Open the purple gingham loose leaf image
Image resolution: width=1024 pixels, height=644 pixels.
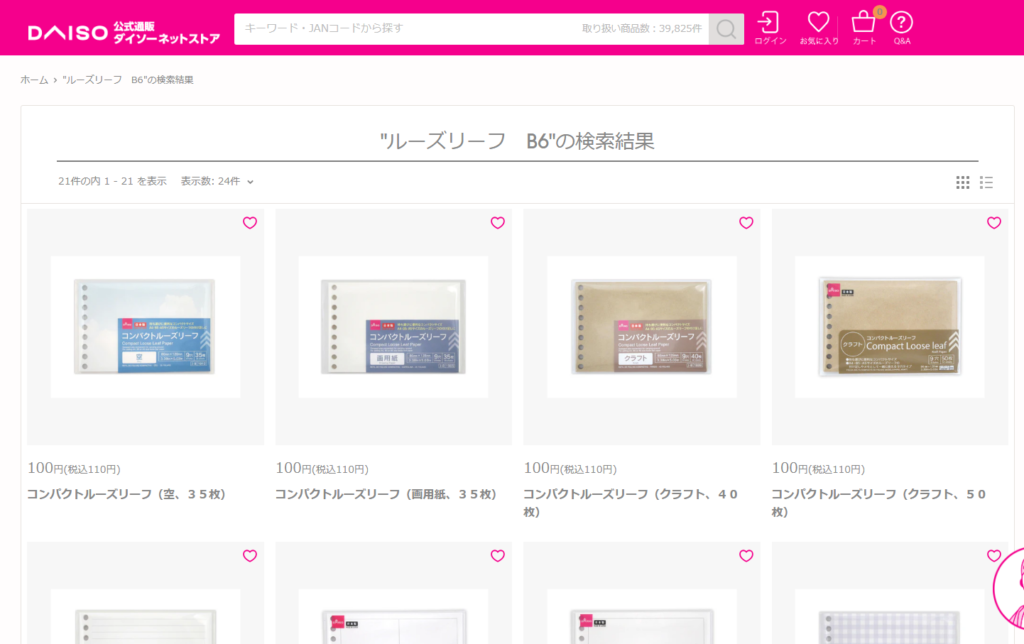click(889, 617)
